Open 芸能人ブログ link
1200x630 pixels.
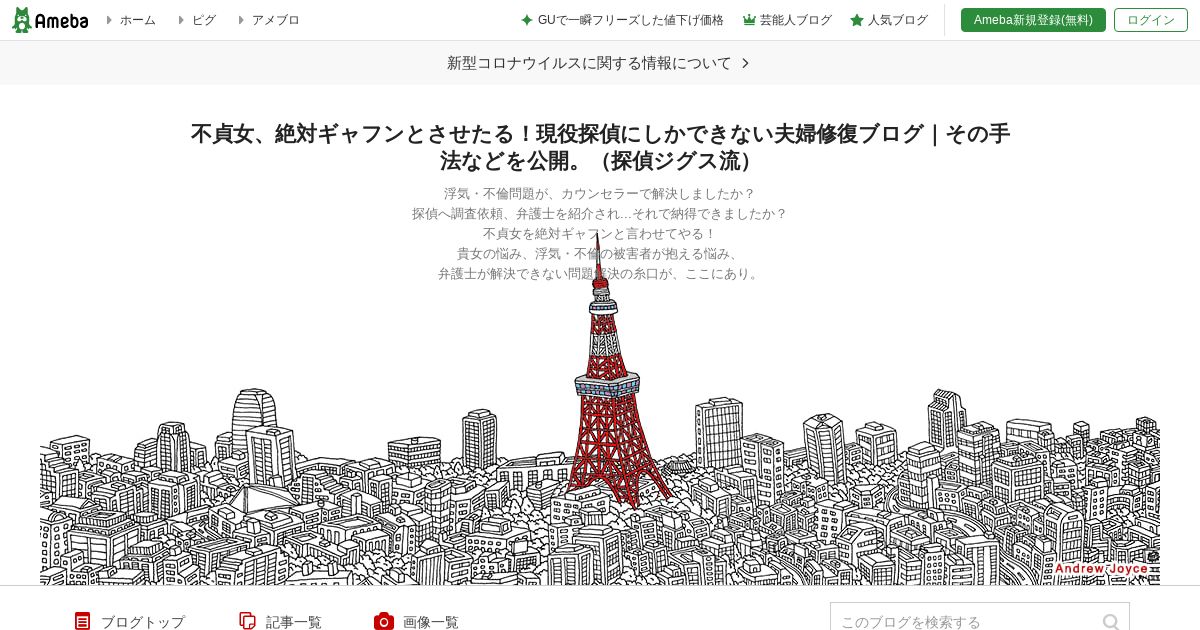(796, 20)
